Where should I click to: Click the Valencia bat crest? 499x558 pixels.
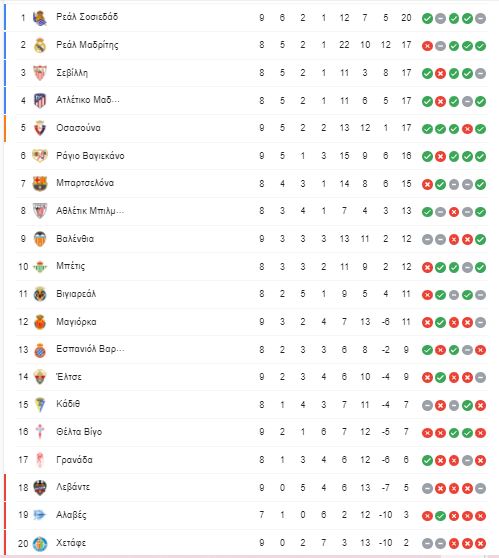(40, 239)
